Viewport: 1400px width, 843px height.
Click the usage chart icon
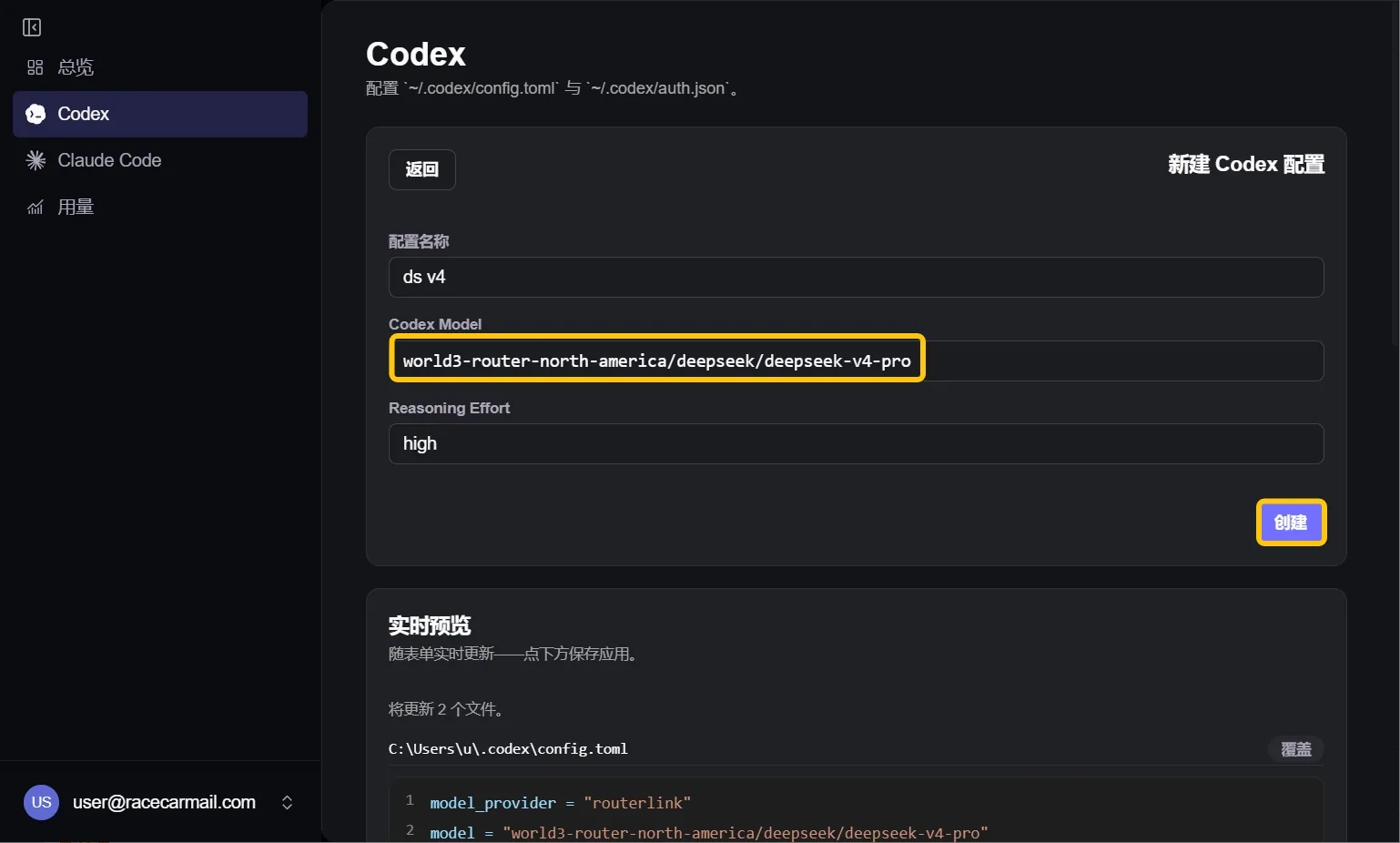[36, 207]
